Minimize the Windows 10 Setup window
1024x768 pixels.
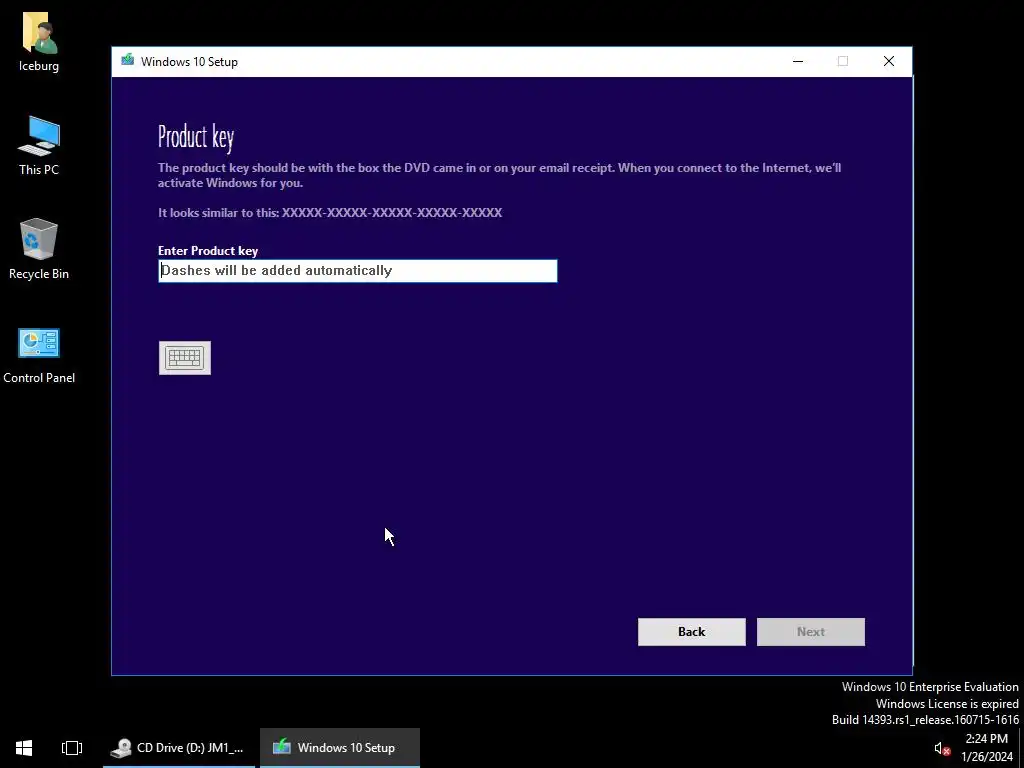point(798,61)
